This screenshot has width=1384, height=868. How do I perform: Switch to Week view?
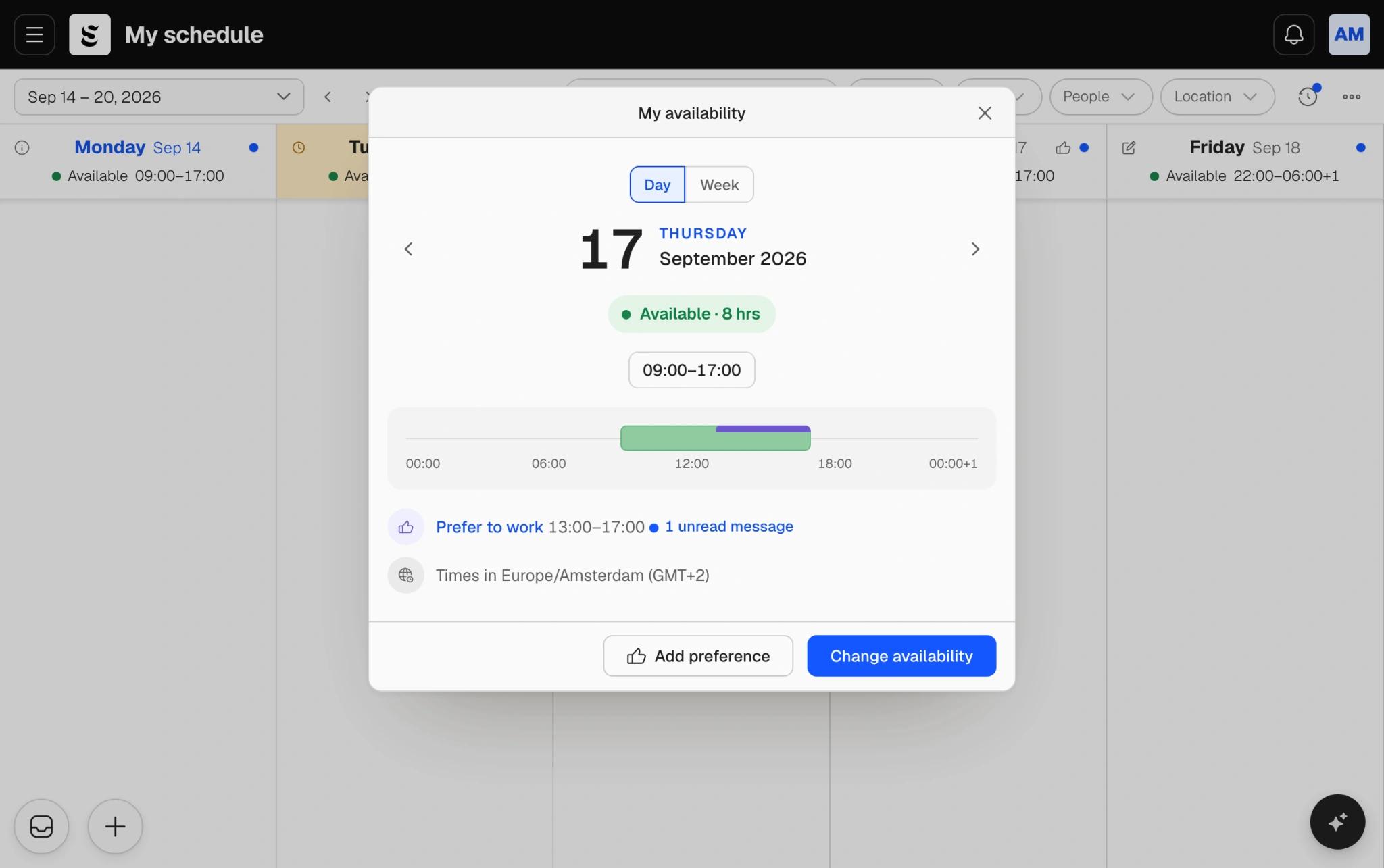click(x=719, y=184)
